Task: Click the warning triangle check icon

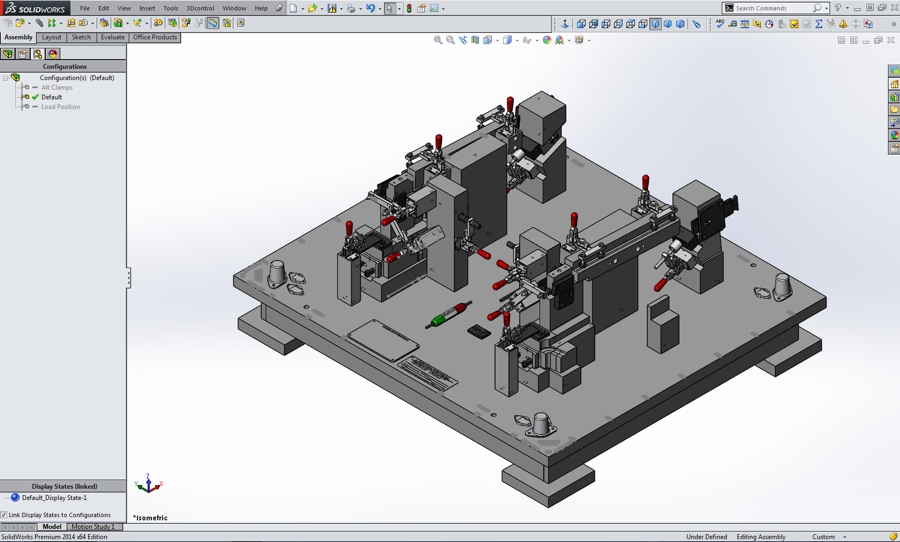Action: pyautogui.click(x=843, y=24)
